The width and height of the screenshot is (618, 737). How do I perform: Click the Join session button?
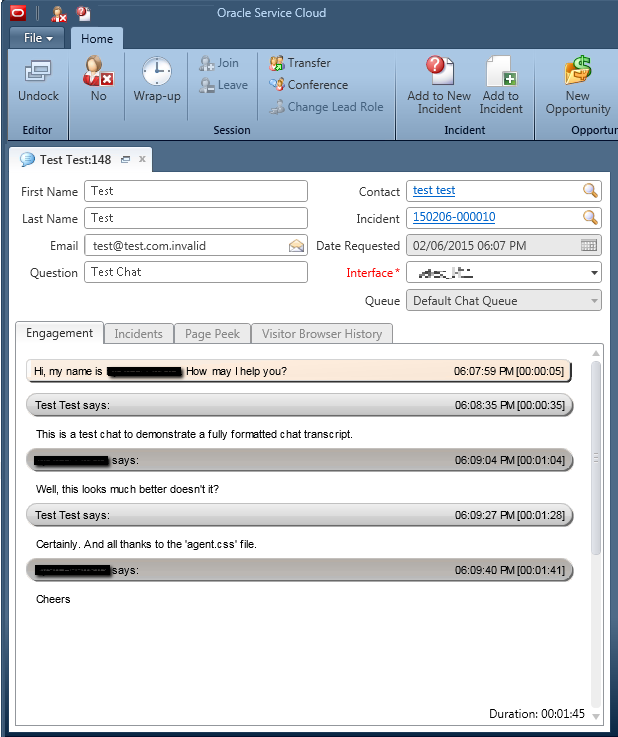pyautogui.click(x=219, y=63)
